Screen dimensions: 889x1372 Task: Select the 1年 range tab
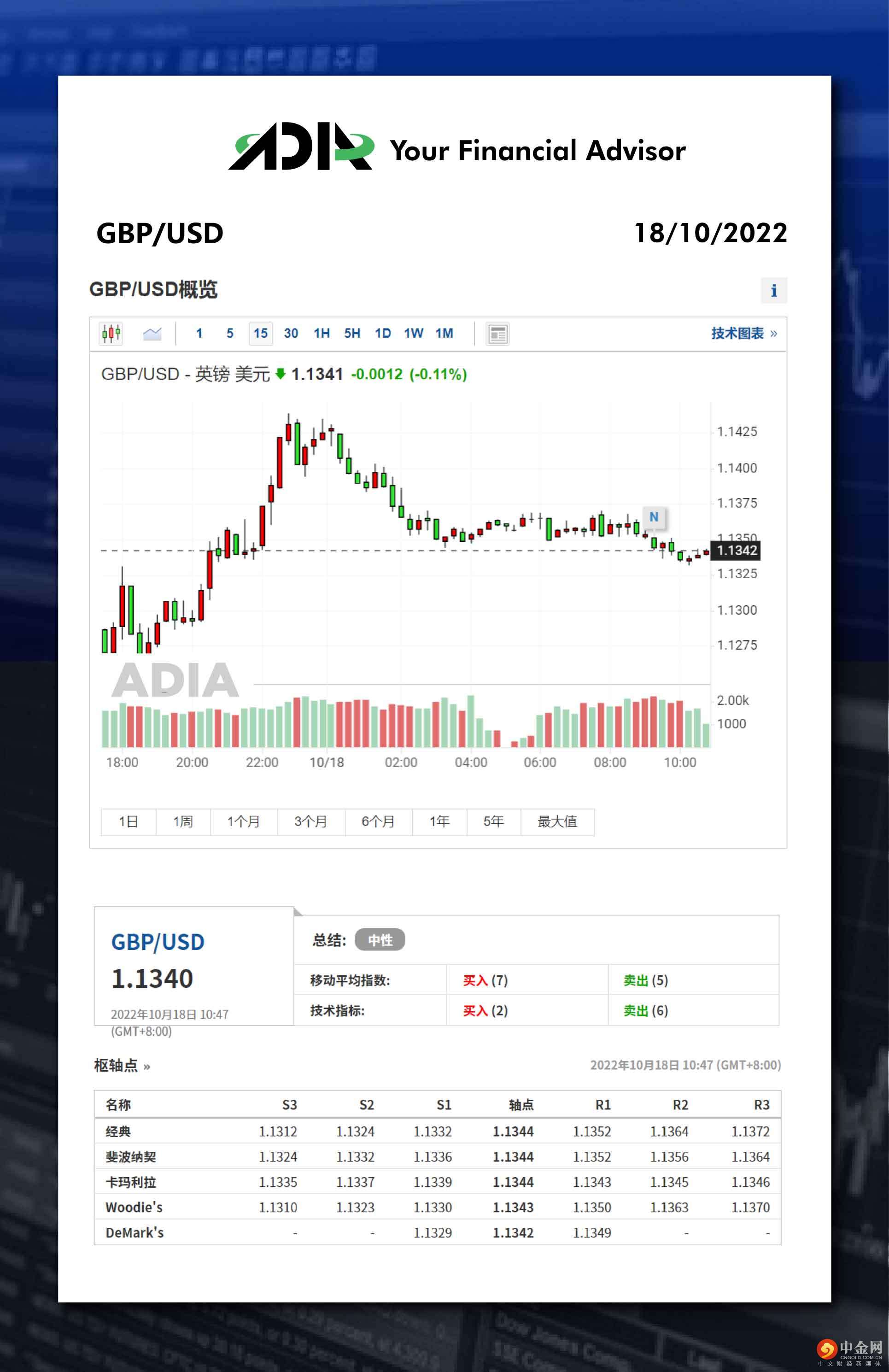pos(439,821)
